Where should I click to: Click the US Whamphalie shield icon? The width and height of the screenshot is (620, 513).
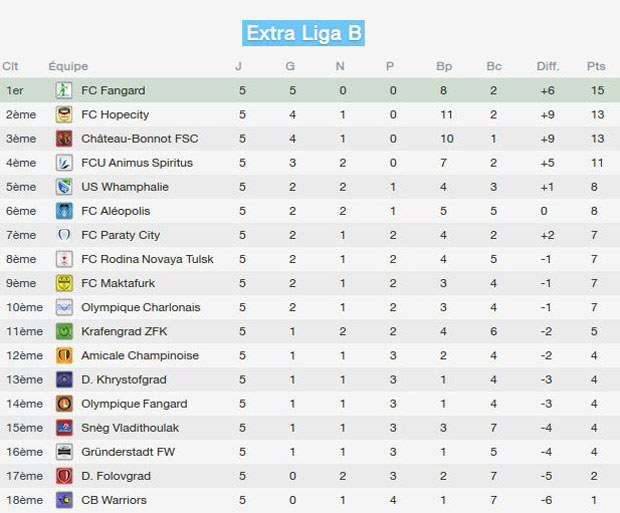tap(64, 187)
